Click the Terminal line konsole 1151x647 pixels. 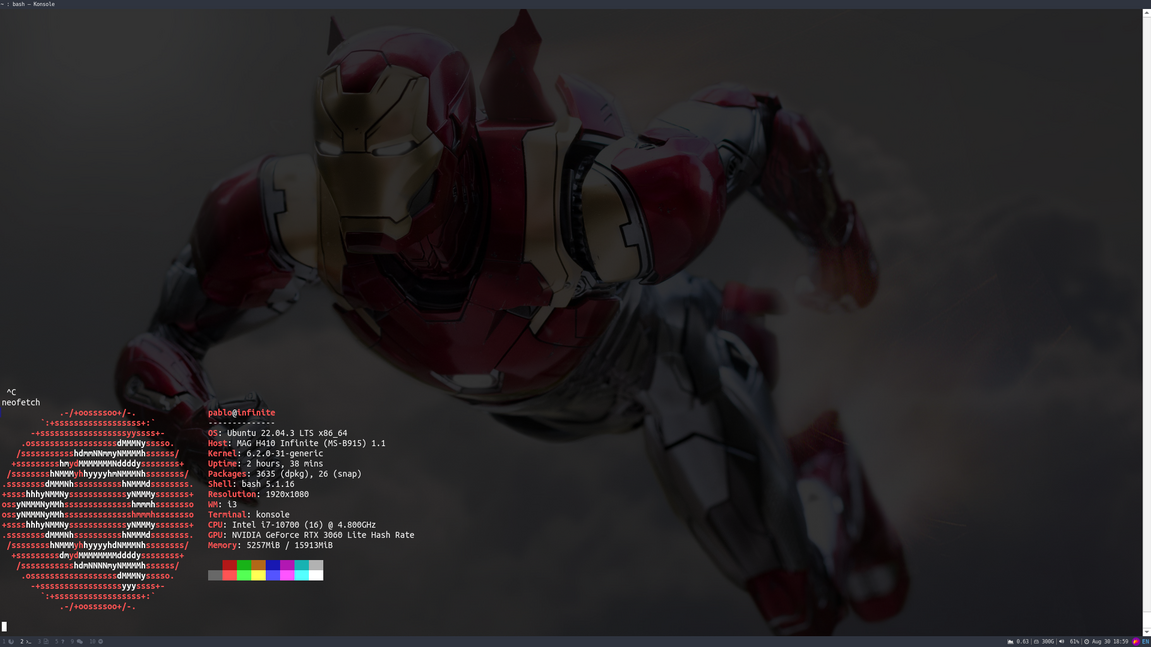click(249, 515)
